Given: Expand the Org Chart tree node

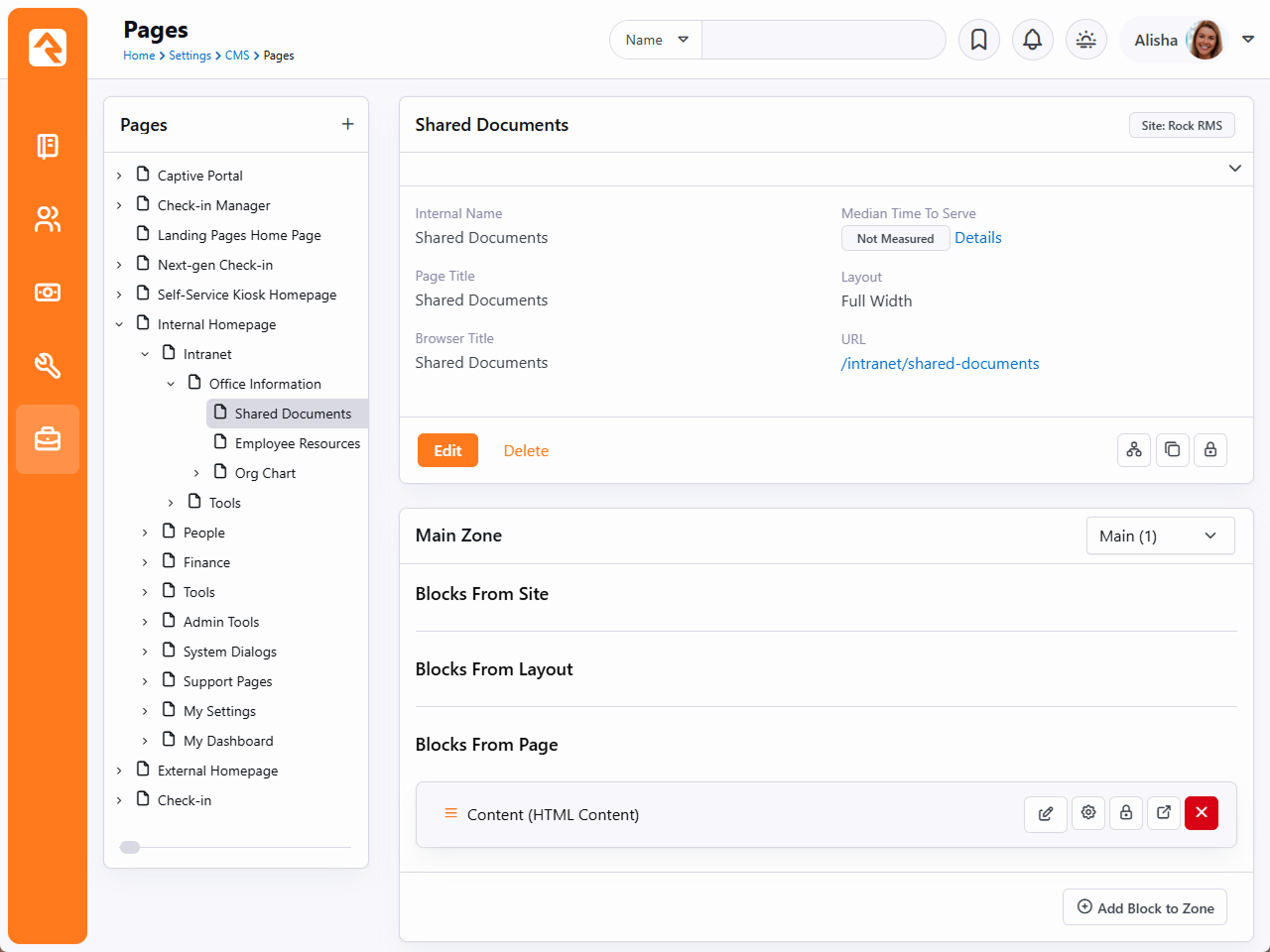Looking at the screenshot, I should [x=196, y=473].
